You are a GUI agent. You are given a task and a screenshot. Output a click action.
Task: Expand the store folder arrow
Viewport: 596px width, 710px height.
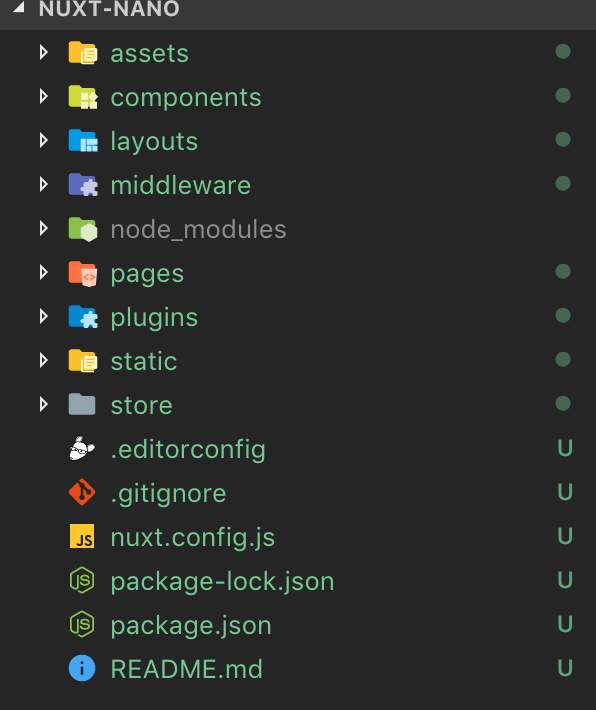(43, 404)
